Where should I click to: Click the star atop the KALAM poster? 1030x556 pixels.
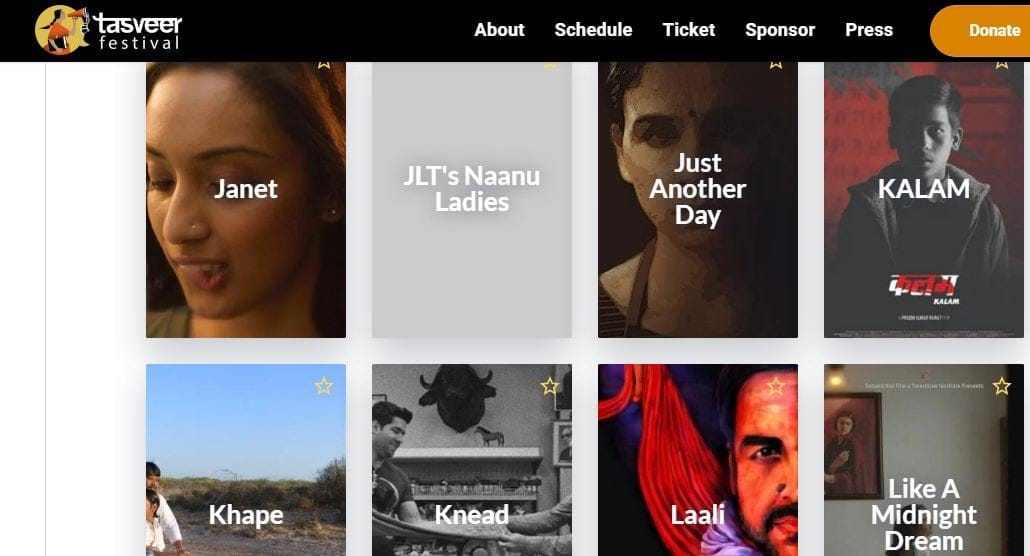[1002, 65]
